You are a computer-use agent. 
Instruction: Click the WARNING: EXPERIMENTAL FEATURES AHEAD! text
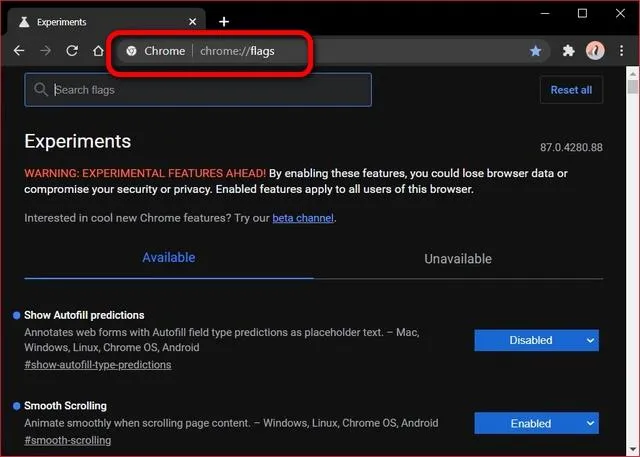[145, 173]
